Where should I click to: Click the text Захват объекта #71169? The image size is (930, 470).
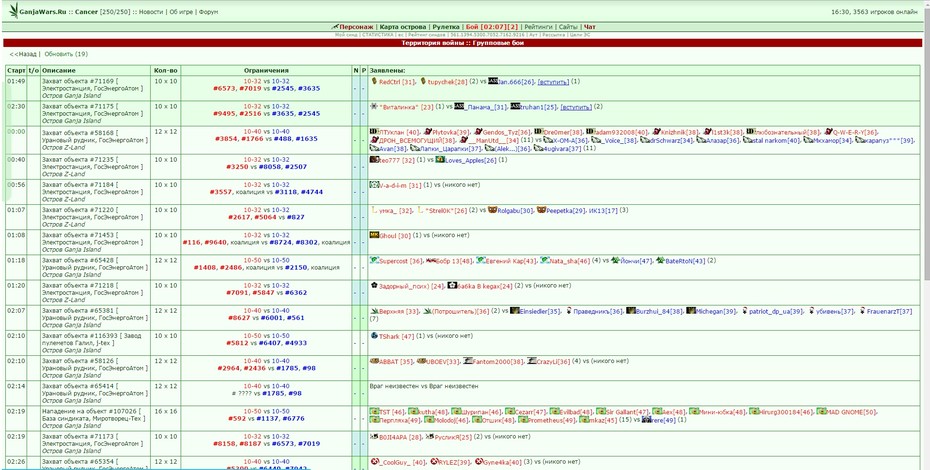[78, 81]
